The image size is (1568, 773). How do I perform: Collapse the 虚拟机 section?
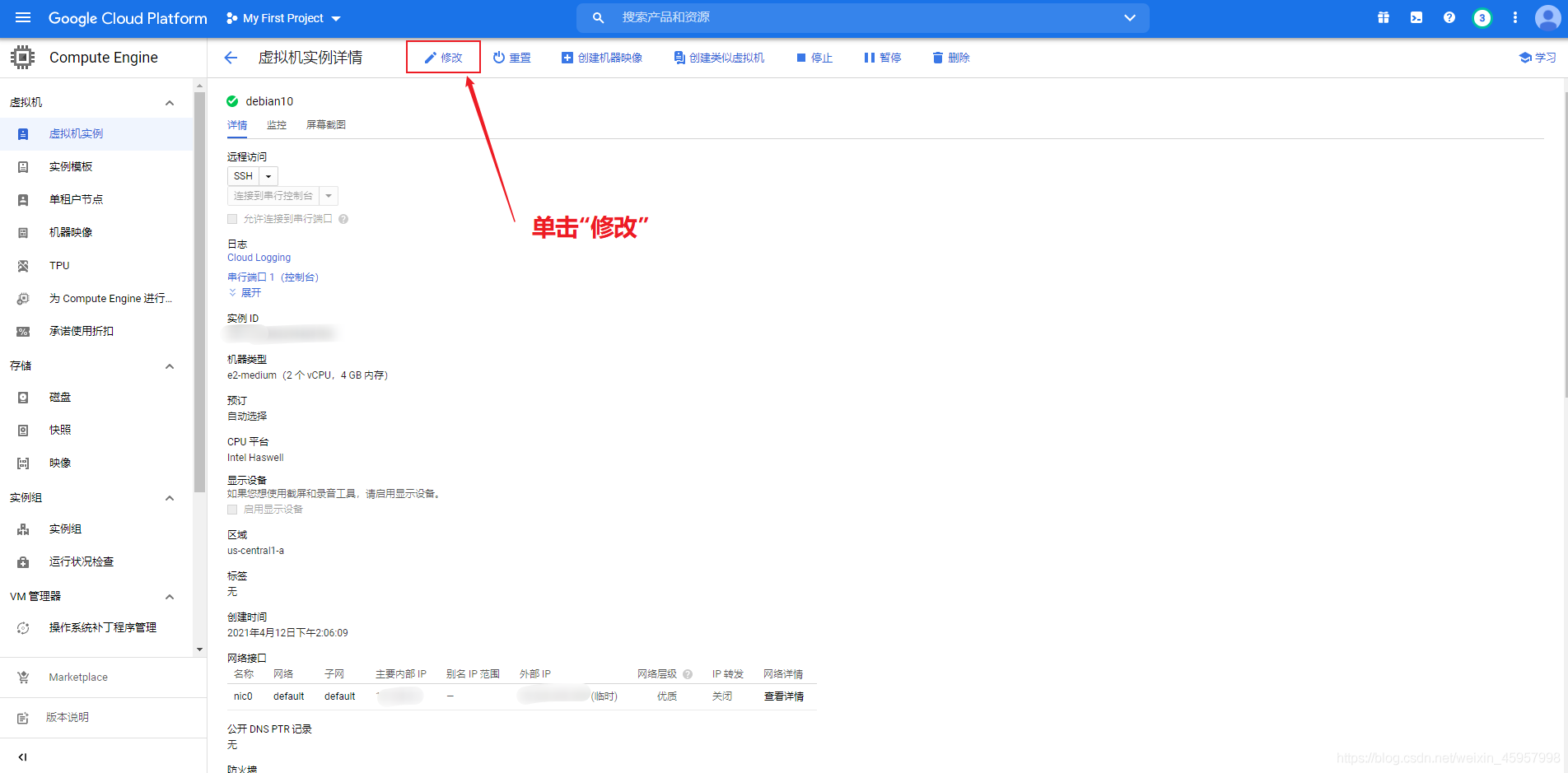click(170, 103)
